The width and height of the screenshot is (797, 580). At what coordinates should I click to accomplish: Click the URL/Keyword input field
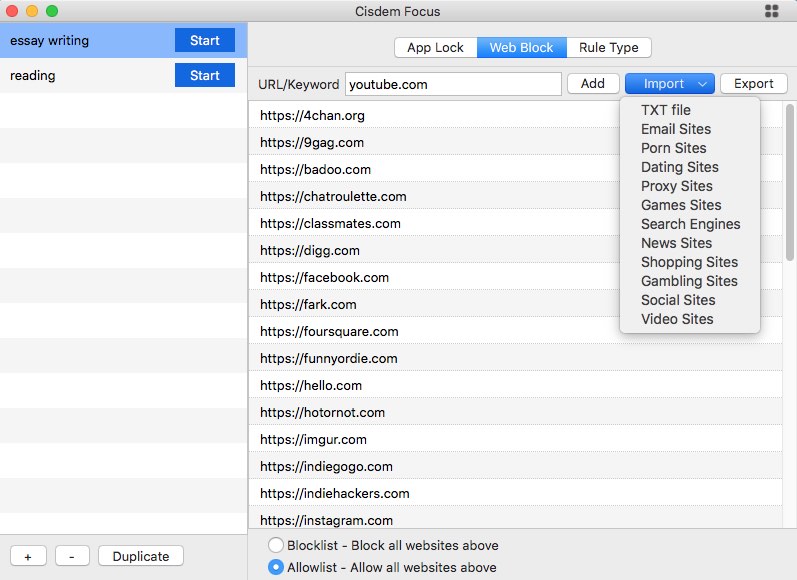(453, 84)
